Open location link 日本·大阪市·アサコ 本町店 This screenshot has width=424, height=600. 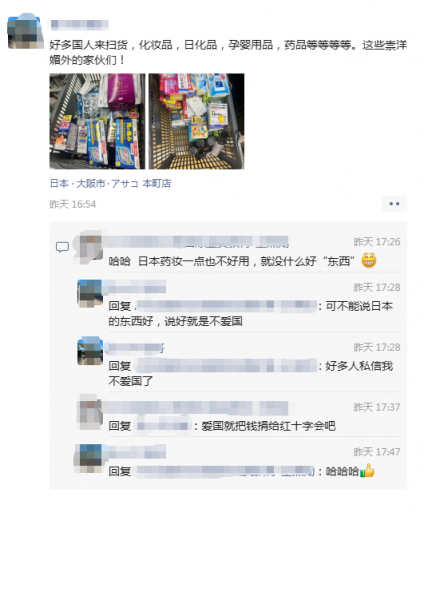click(x=110, y=184)
